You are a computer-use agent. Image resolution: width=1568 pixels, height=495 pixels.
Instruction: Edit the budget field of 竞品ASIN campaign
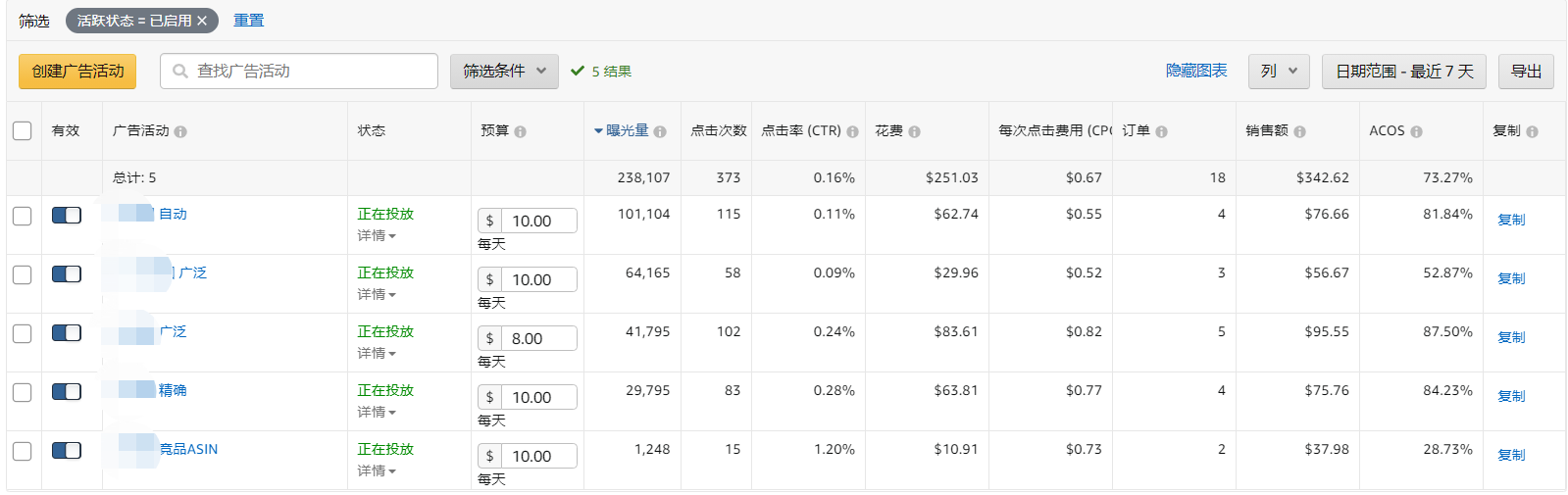click(538, 457)
